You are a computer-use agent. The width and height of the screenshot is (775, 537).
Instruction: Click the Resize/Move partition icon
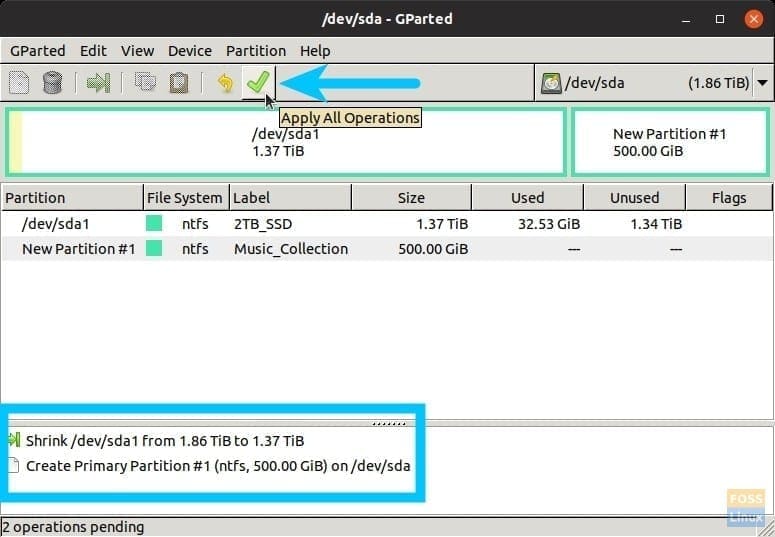click(98, 83)
